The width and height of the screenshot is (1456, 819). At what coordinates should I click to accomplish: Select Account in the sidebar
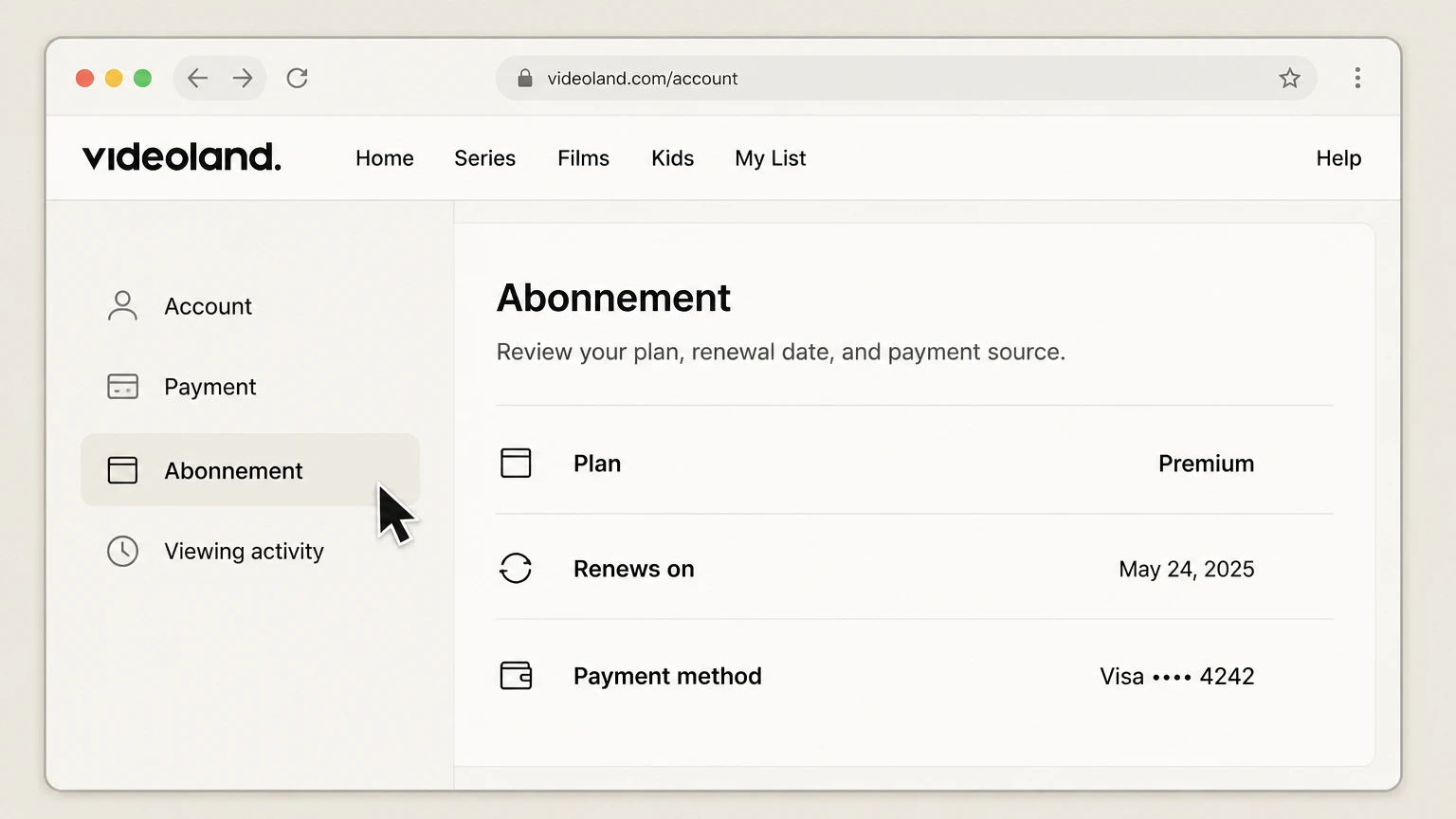click(250, 306)
